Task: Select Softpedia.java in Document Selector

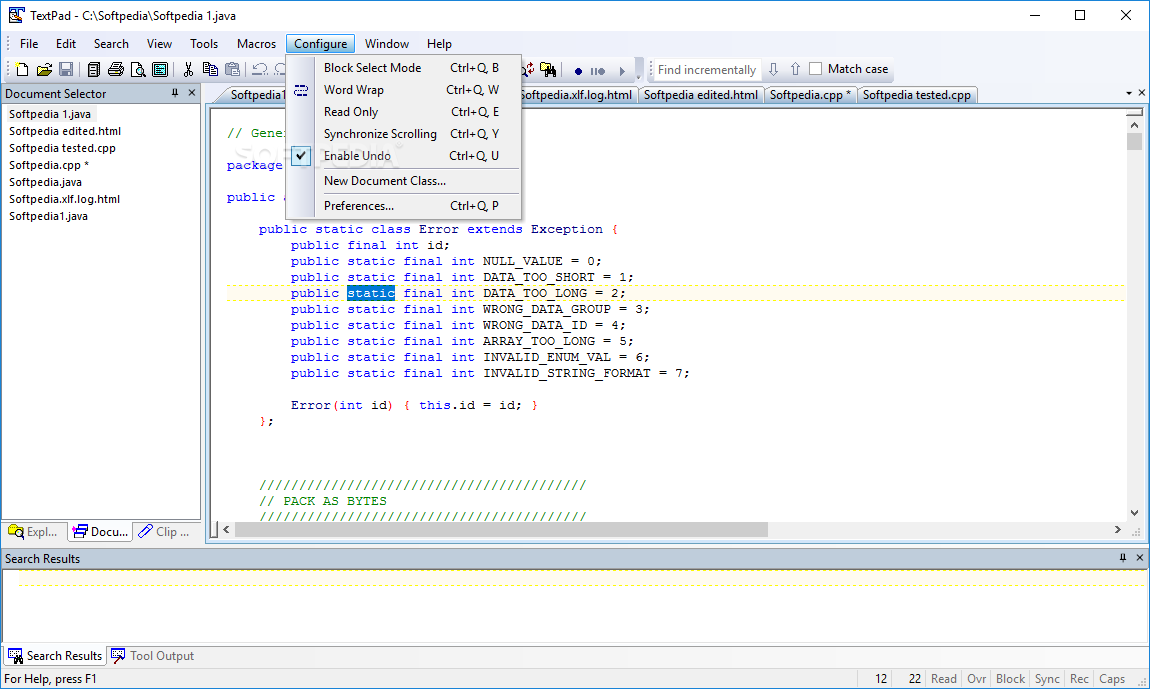Action: (45, 182)
